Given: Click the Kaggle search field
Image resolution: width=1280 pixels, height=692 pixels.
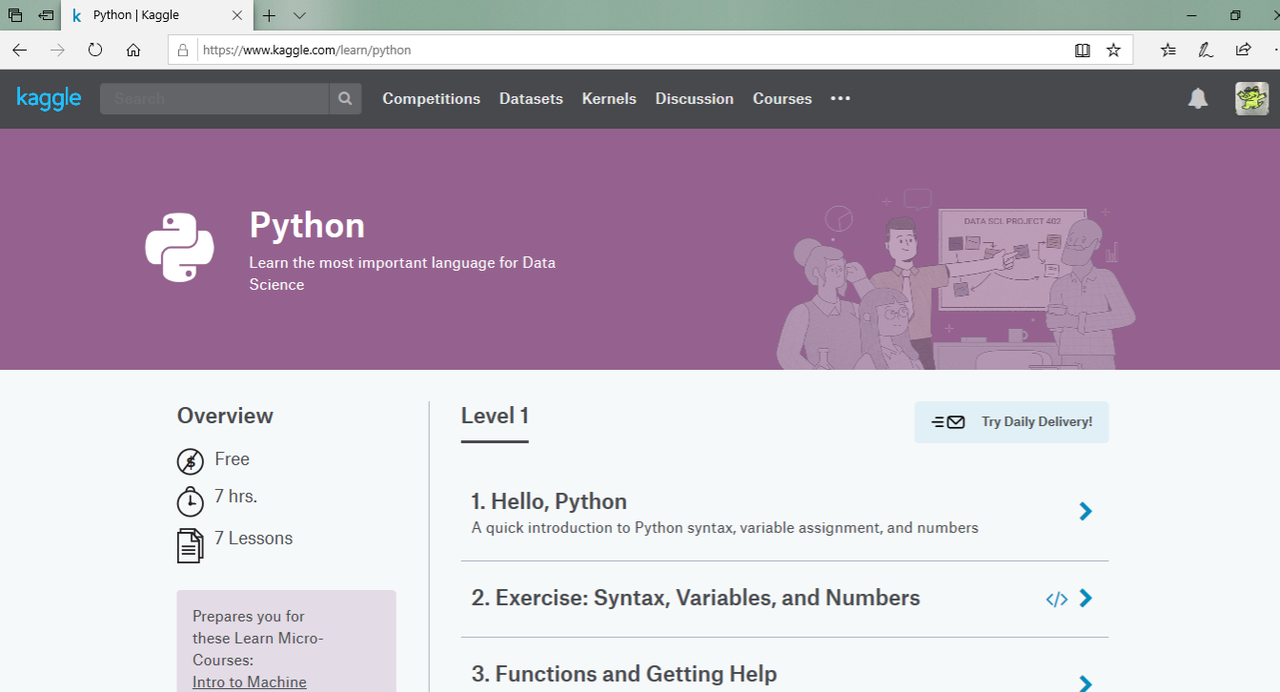Looking at the screenshot, I should 214,99.
